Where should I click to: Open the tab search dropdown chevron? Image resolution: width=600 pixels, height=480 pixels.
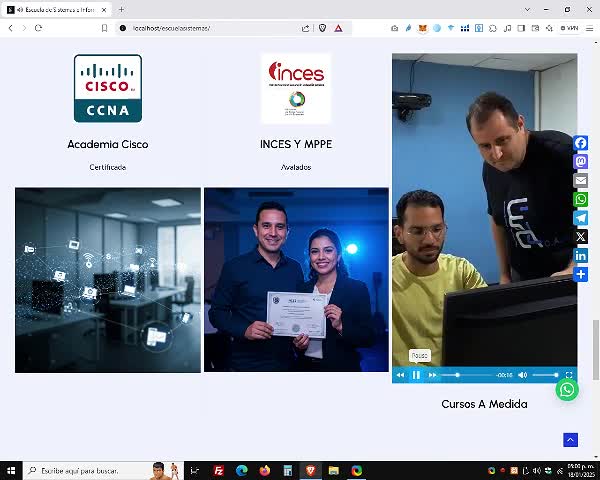point(527,10)
